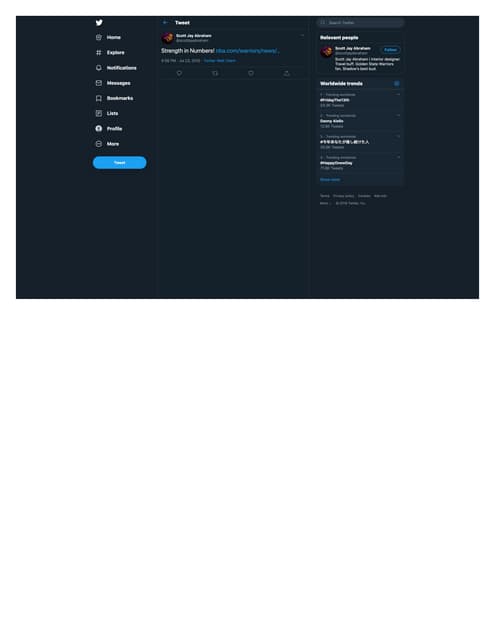Follow Scott Jay Abraham in Relevant people
Viewport: 495px width, 640px height.
pyautogui.click(x=390, y=50)
